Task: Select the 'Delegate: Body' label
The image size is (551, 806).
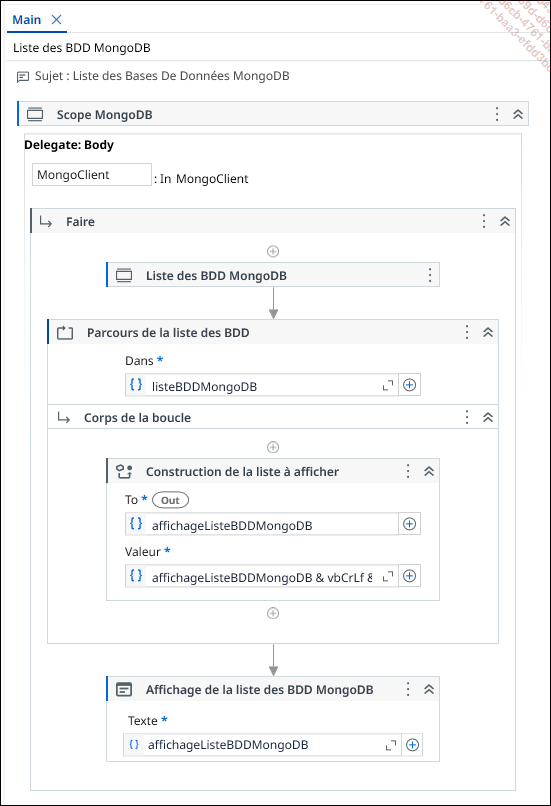Action: pyautogui.click(x=69, y=145)
